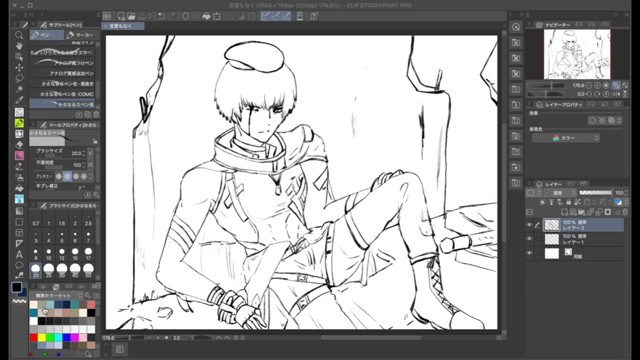Open the カラー expression color dropdown

566,138
